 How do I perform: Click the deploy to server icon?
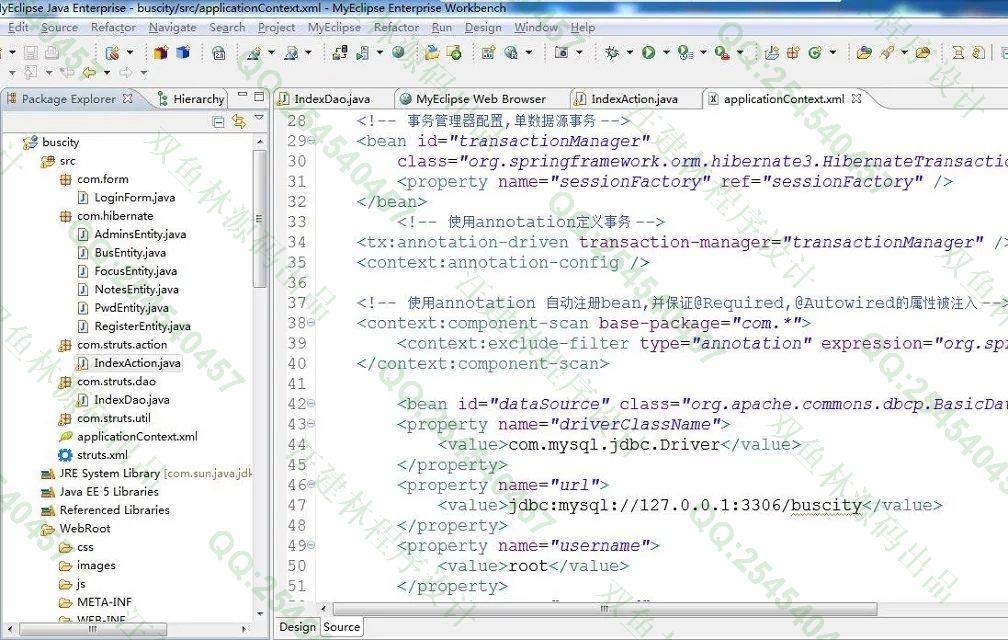pyautogui.click(x=340, y=52)
